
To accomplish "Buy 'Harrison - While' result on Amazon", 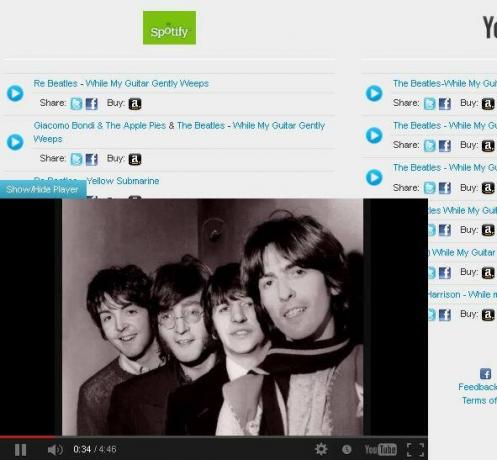I will click(x=488, y=315).
